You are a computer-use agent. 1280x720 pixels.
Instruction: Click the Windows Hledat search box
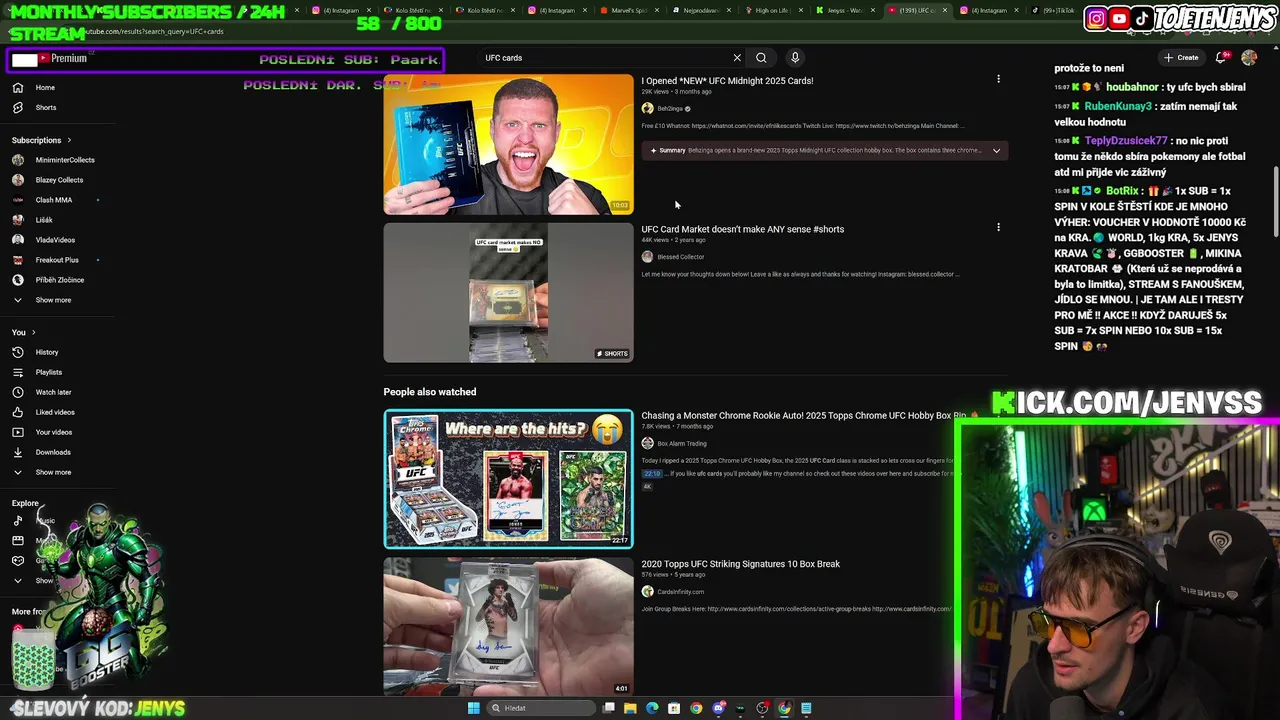539,708
